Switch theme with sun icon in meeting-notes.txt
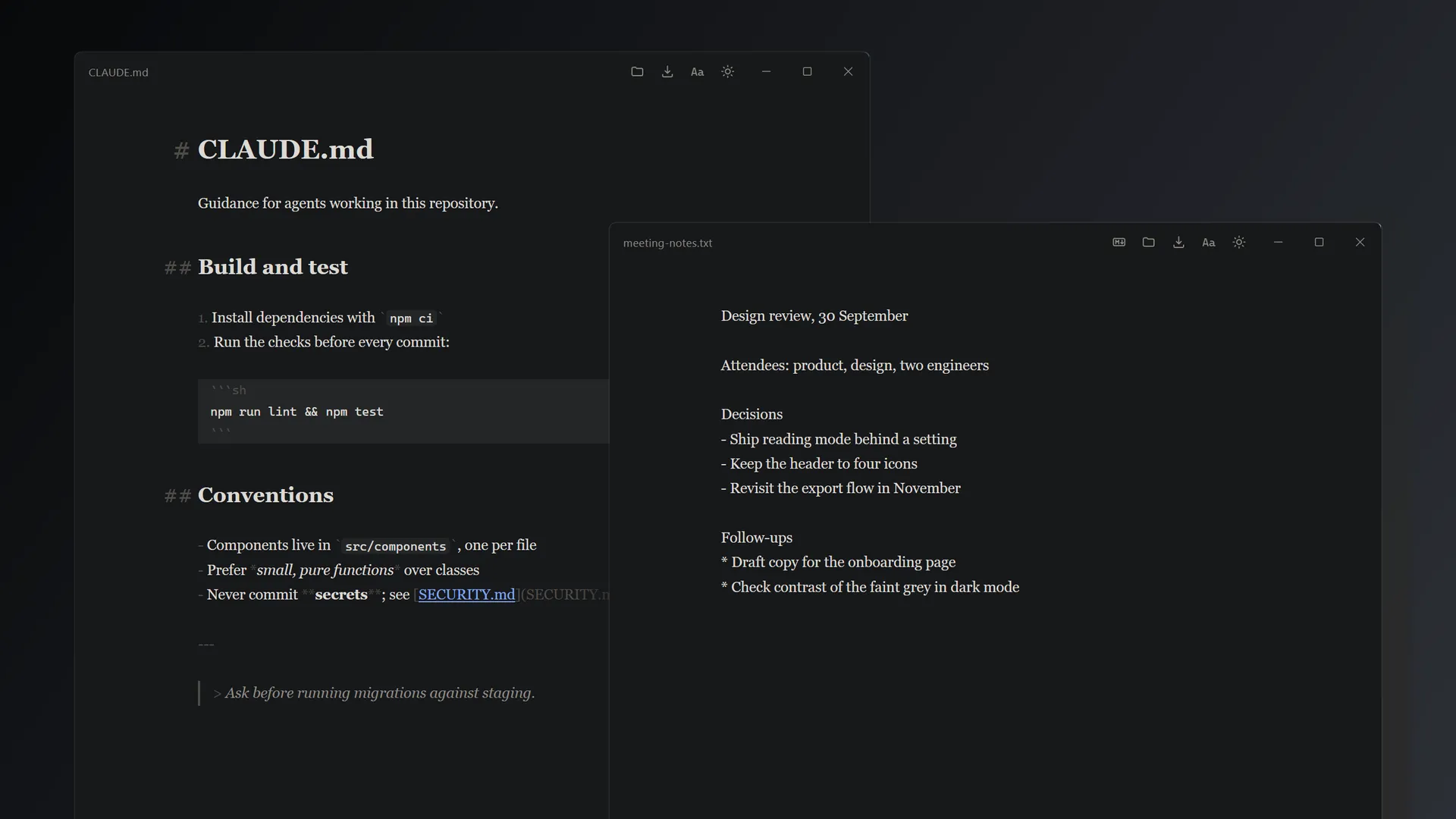The height and width of the screenshot is (819, 1456). click(1239, 243)
